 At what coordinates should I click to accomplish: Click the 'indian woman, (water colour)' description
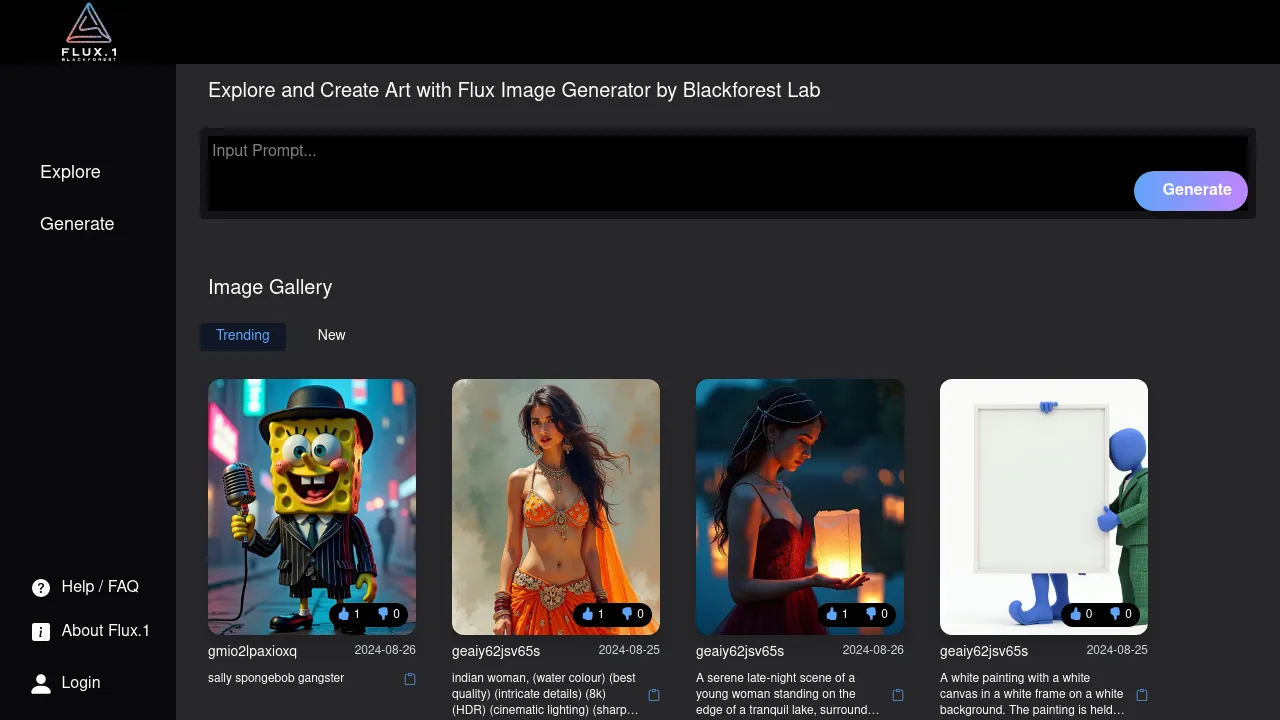pyautogui.click(x=545, y=694)
